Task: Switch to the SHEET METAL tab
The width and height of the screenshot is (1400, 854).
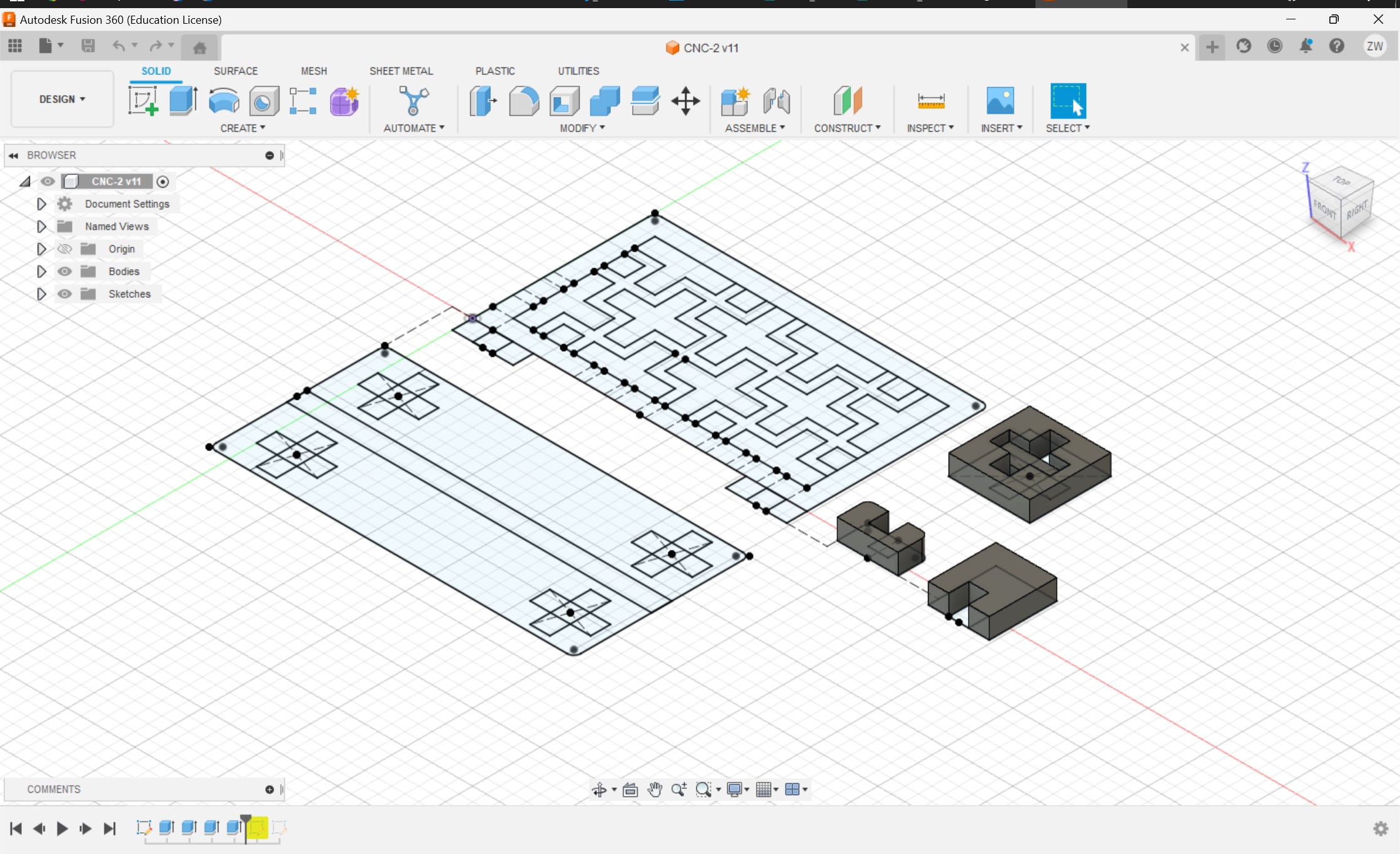Action: tap(401, 71)
